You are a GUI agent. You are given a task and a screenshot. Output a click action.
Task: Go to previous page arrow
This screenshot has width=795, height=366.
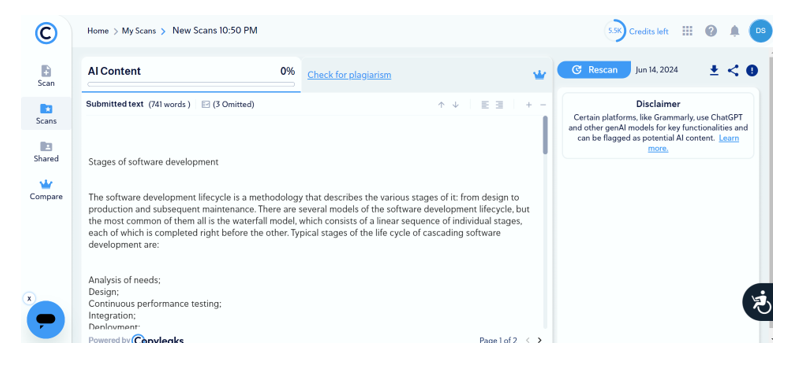(527, 340)
